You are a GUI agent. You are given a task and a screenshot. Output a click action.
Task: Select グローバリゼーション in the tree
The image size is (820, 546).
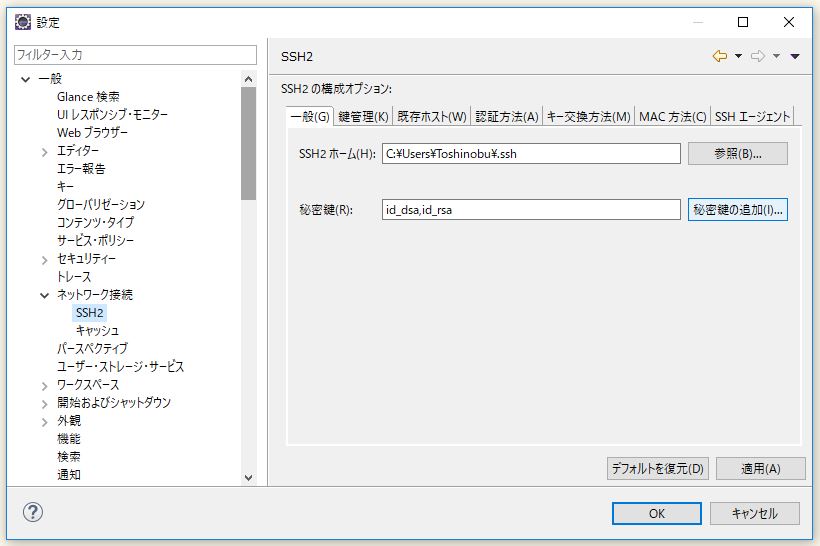point(101,204)
